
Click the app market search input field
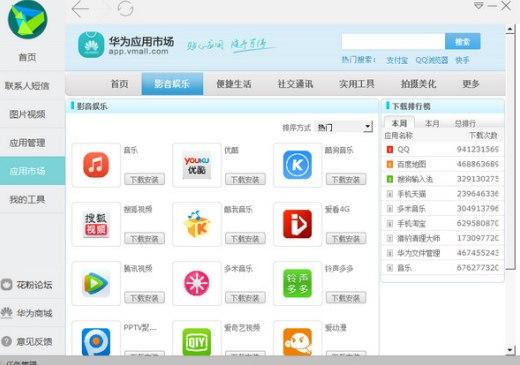393,41
